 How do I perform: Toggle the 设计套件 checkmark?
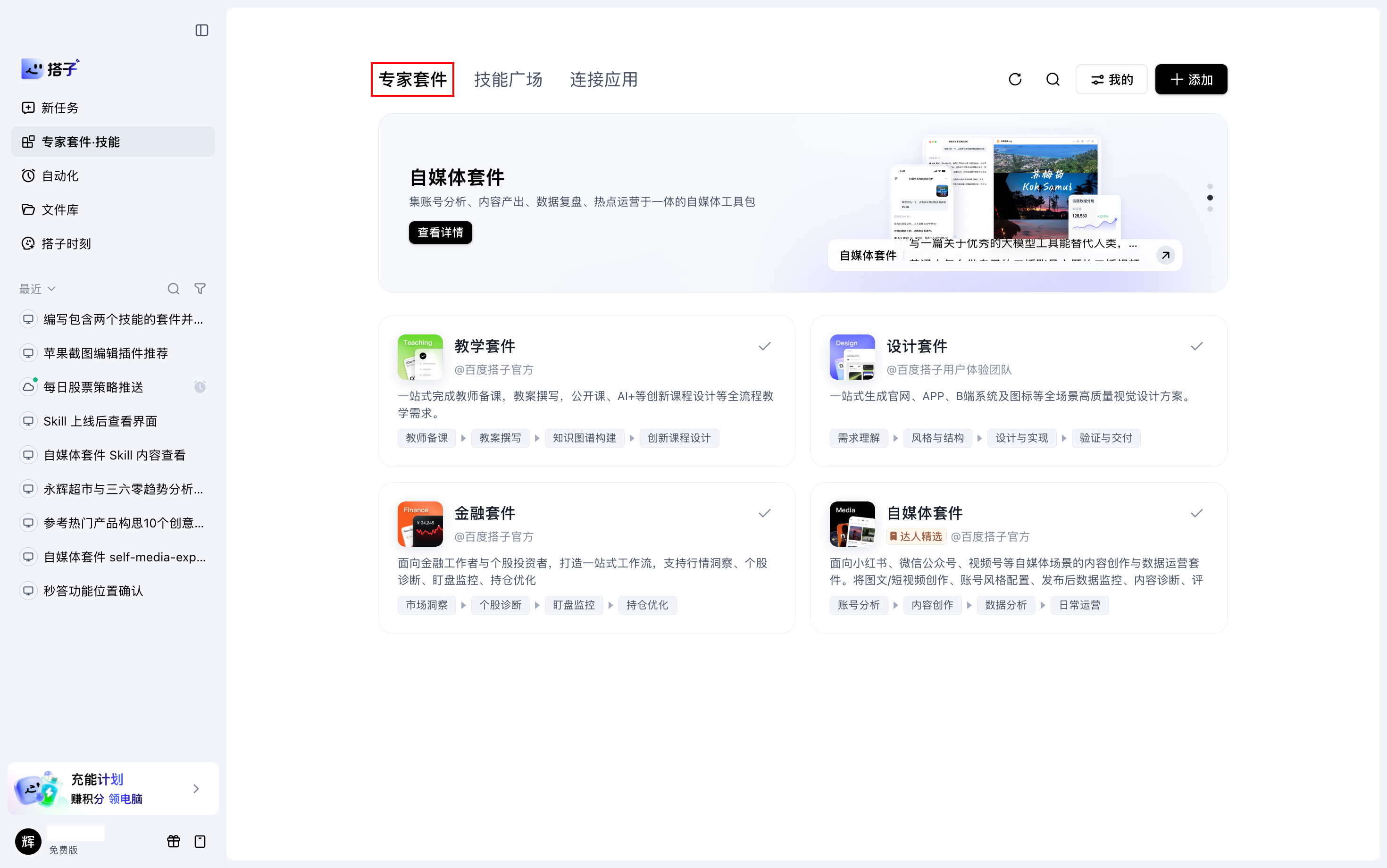click(1197, 346)
